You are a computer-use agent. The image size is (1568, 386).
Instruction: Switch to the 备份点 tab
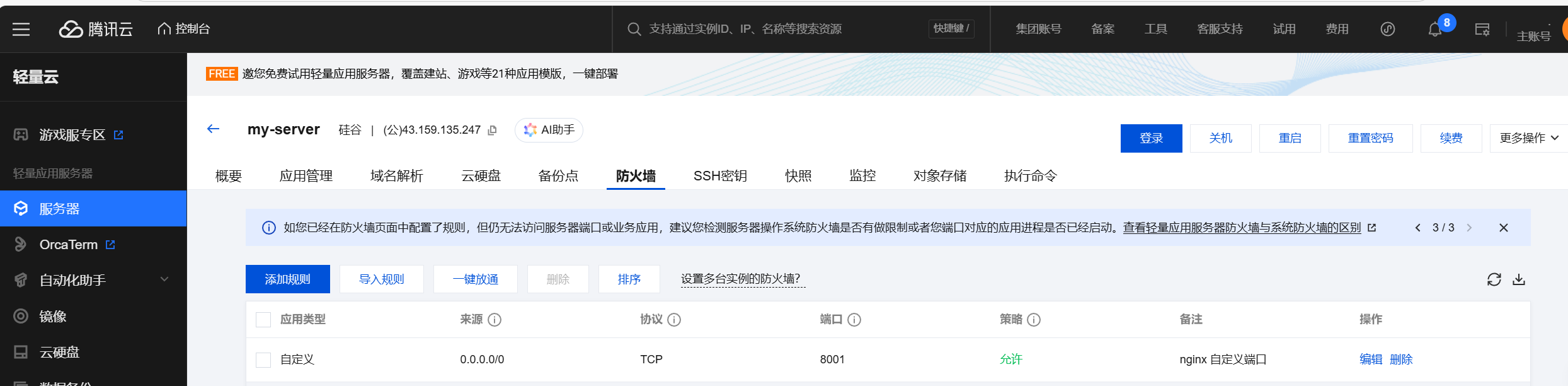[558, 176]
